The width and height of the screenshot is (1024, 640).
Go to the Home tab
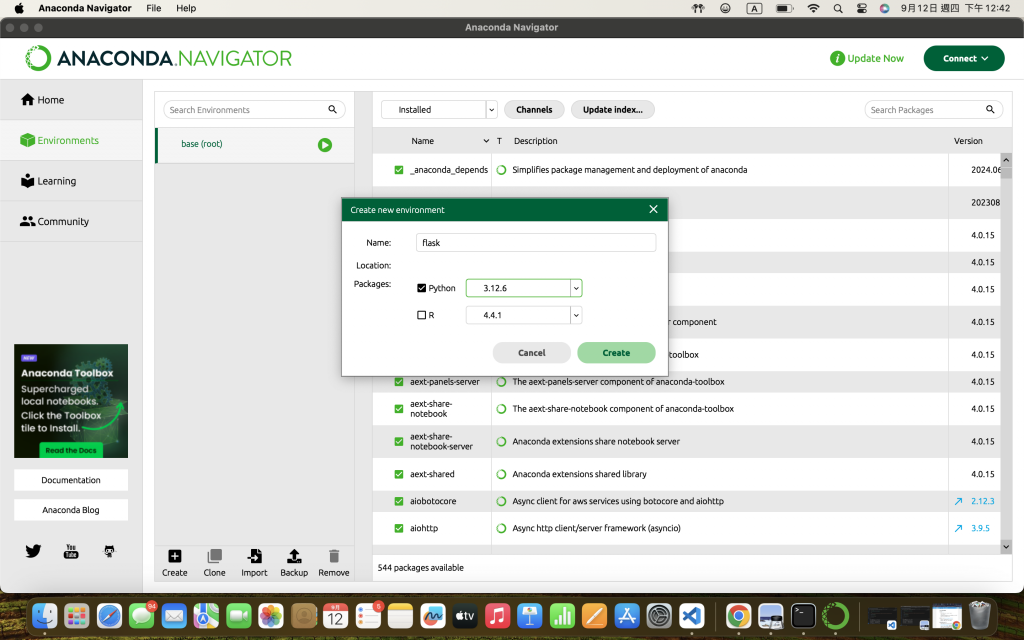point(71,100)
